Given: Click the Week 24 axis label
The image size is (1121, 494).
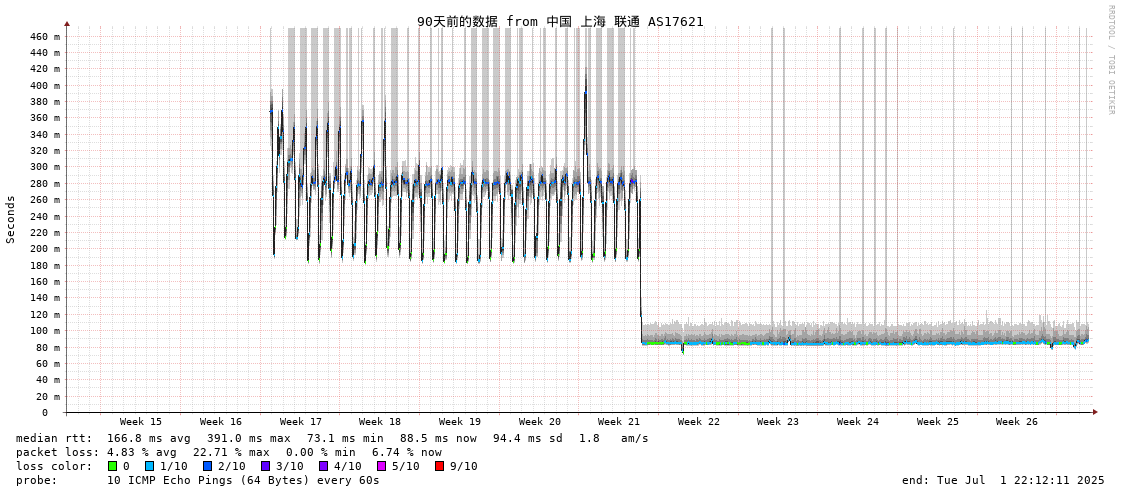Looking at the screenshot, I should [858, 422].
